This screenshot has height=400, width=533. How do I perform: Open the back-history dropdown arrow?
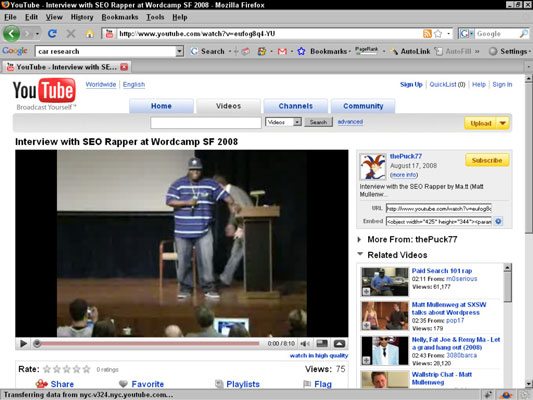click(37, 34)
